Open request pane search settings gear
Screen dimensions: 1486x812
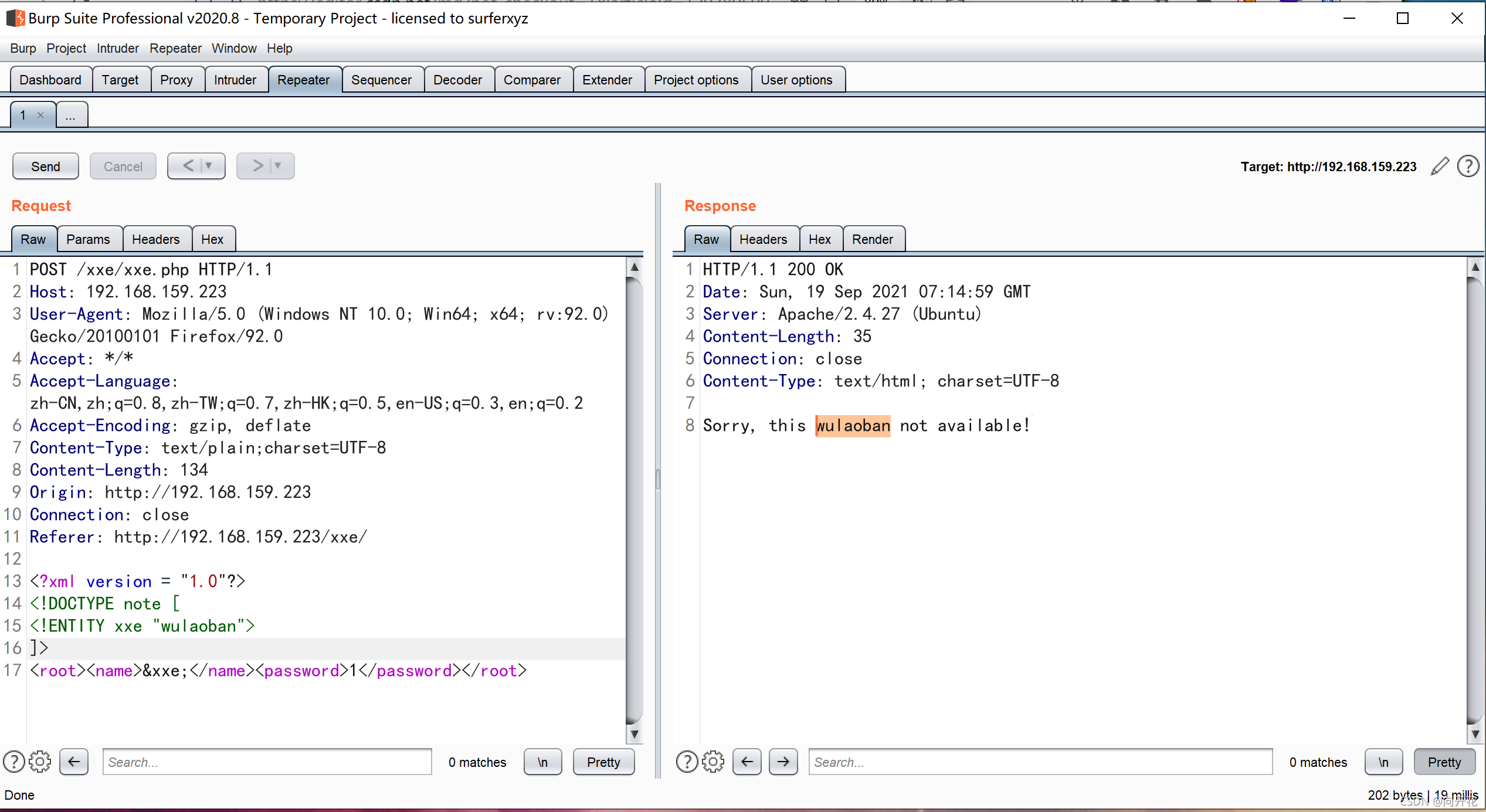tap(40, 762)
